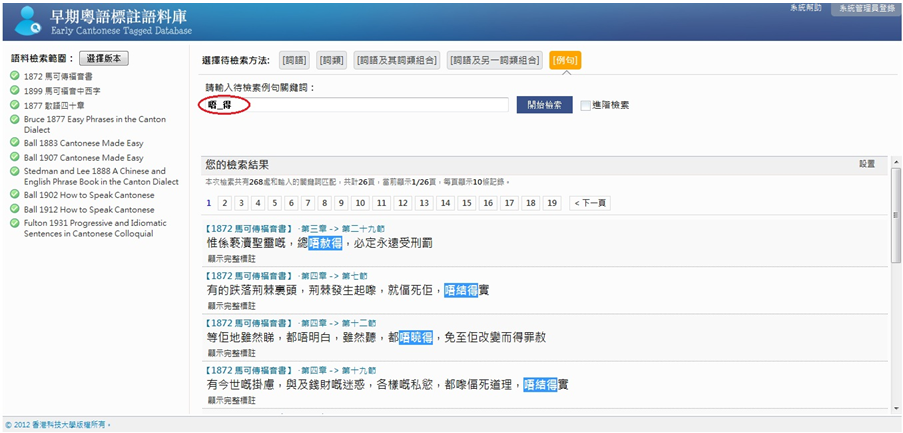Click the 選擇版本 button
The height and width of the screenshot is (433, 903).
pyautogui.click(x=104, y=59)
